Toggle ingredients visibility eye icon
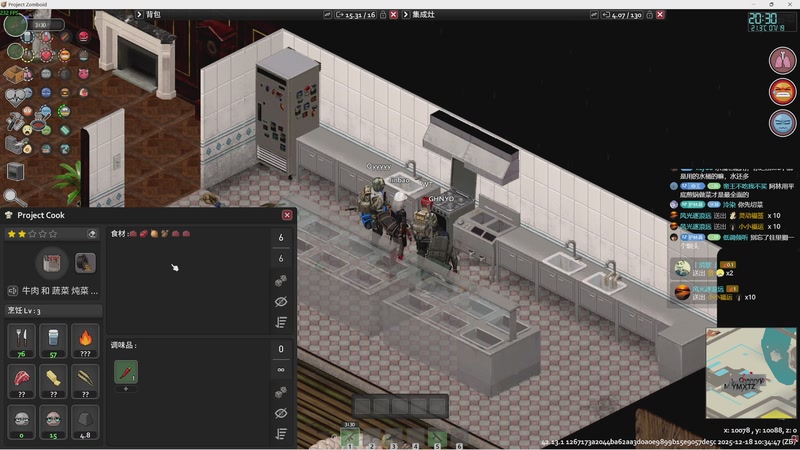Screen dimensions: 800x450 281,302
